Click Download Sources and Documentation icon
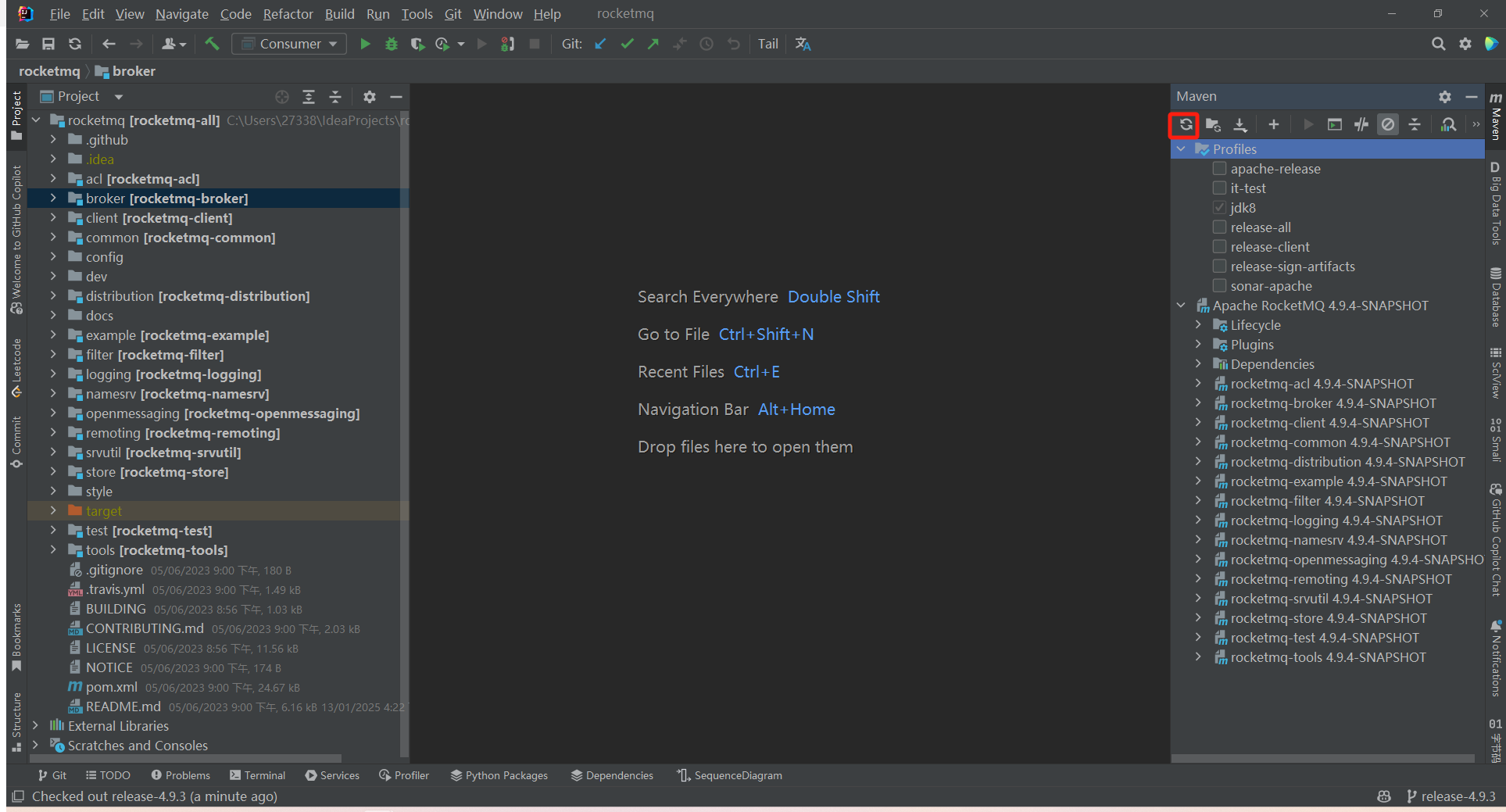The width and height of the screenshot is (1506, 812). 1240,124
